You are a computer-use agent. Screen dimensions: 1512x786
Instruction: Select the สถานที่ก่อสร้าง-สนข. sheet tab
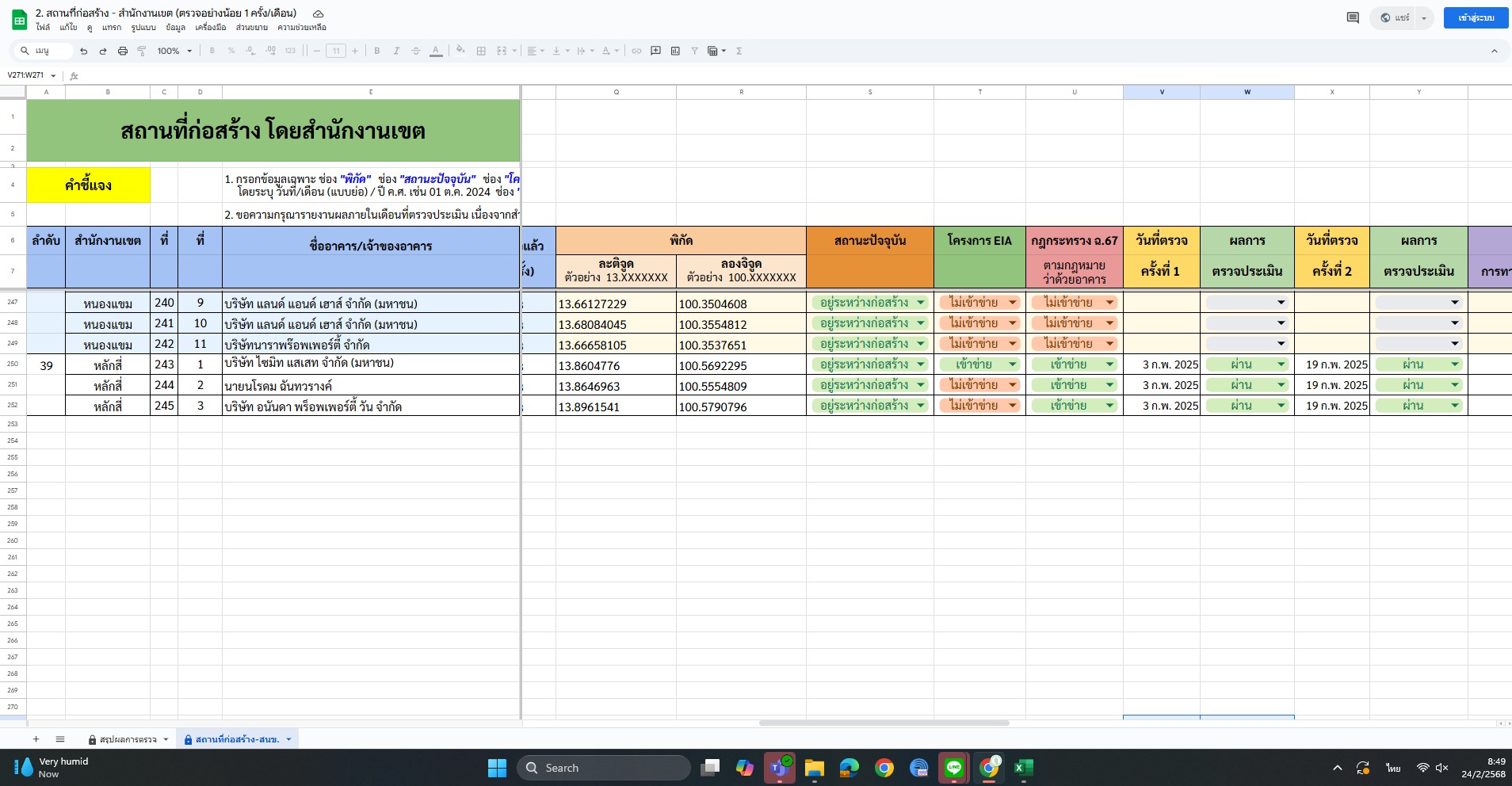click(238, 739)
